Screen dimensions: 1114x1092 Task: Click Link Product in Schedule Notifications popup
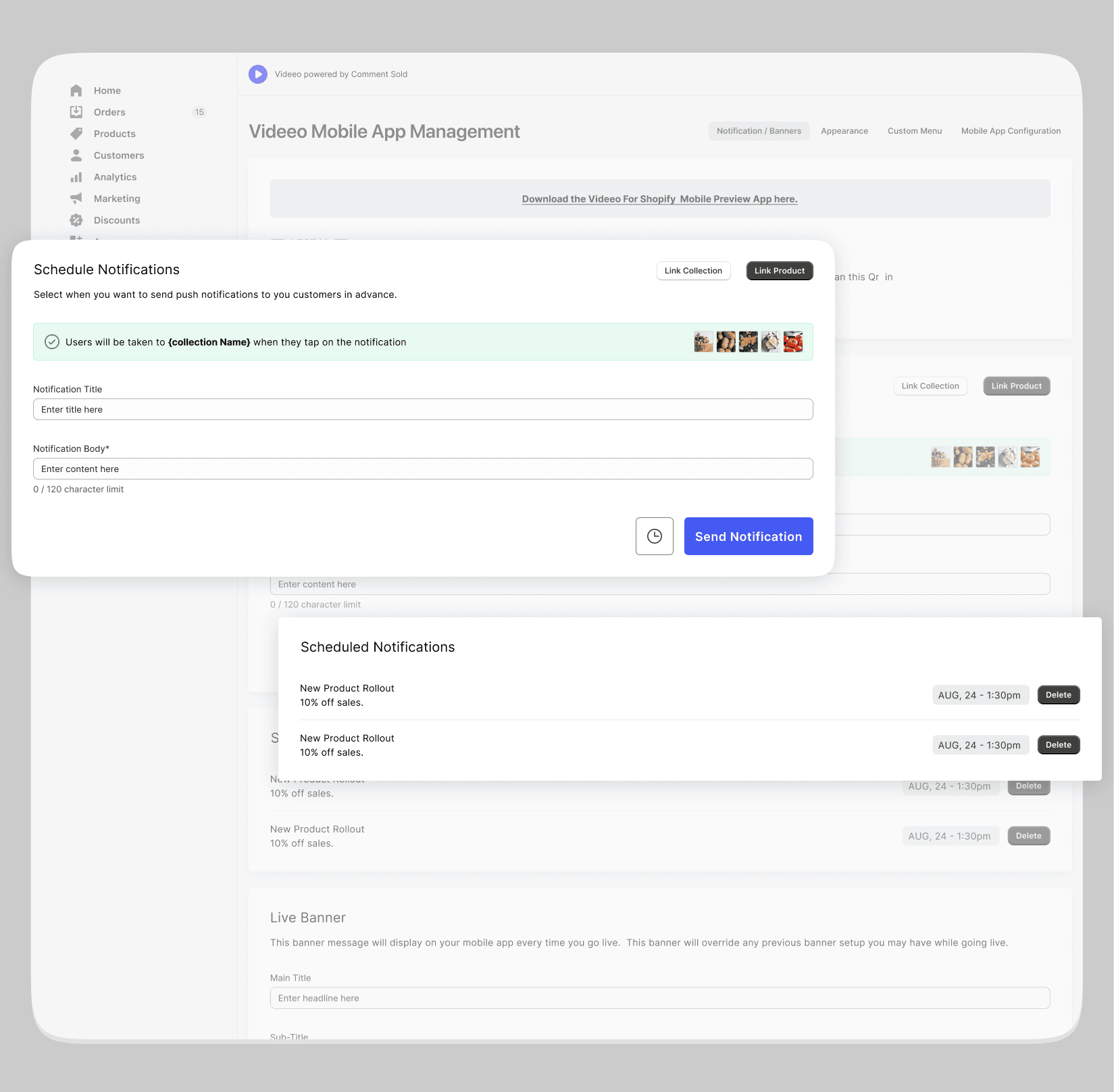click(780, 271)
